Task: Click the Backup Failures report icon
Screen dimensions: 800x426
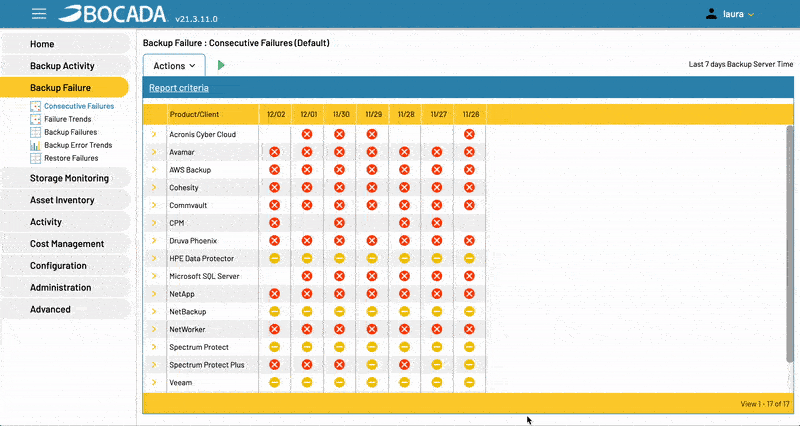Action: (35, 132)
